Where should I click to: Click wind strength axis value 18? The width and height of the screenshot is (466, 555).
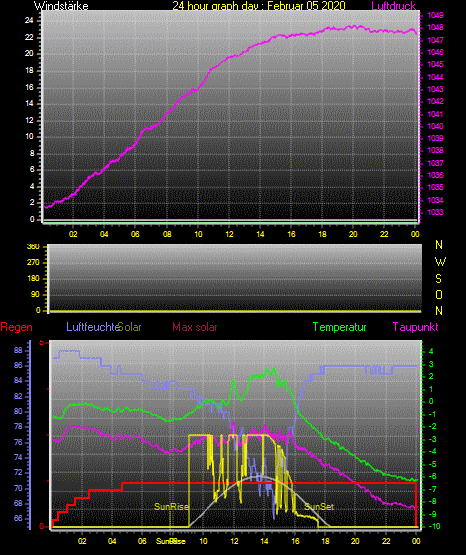click(29, 70)
